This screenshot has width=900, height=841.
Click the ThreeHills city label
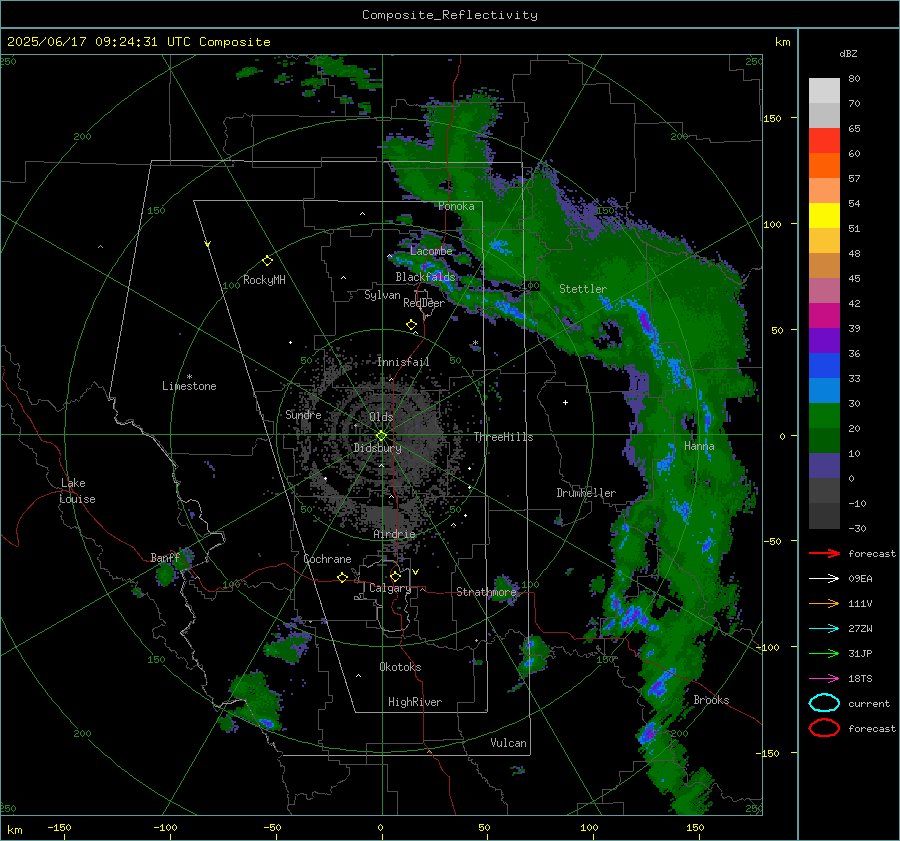pos(503,437)
